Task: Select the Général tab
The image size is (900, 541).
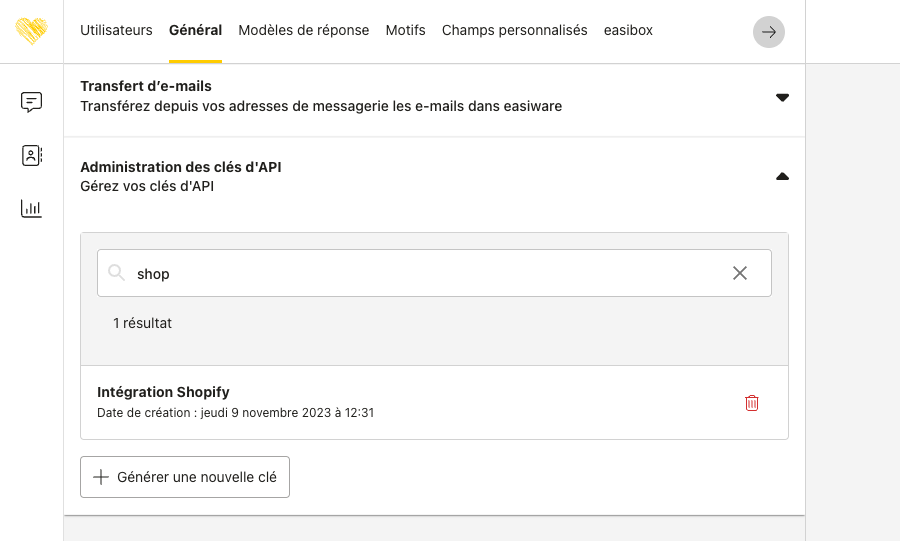Action: (195, 31)
